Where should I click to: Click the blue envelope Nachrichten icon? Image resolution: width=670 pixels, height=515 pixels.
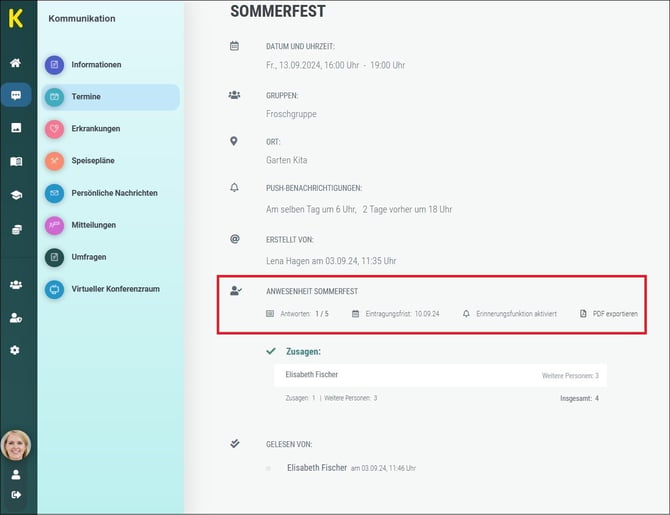pos(54,193)
